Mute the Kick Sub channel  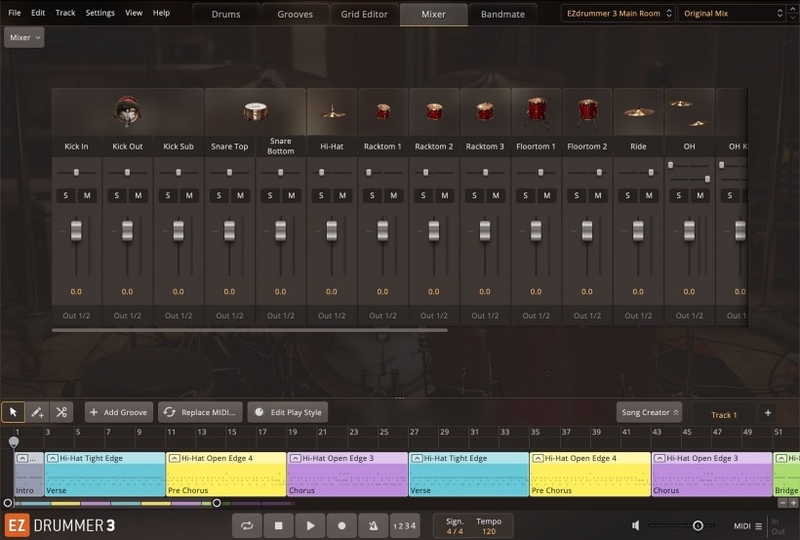pos(189,195)
